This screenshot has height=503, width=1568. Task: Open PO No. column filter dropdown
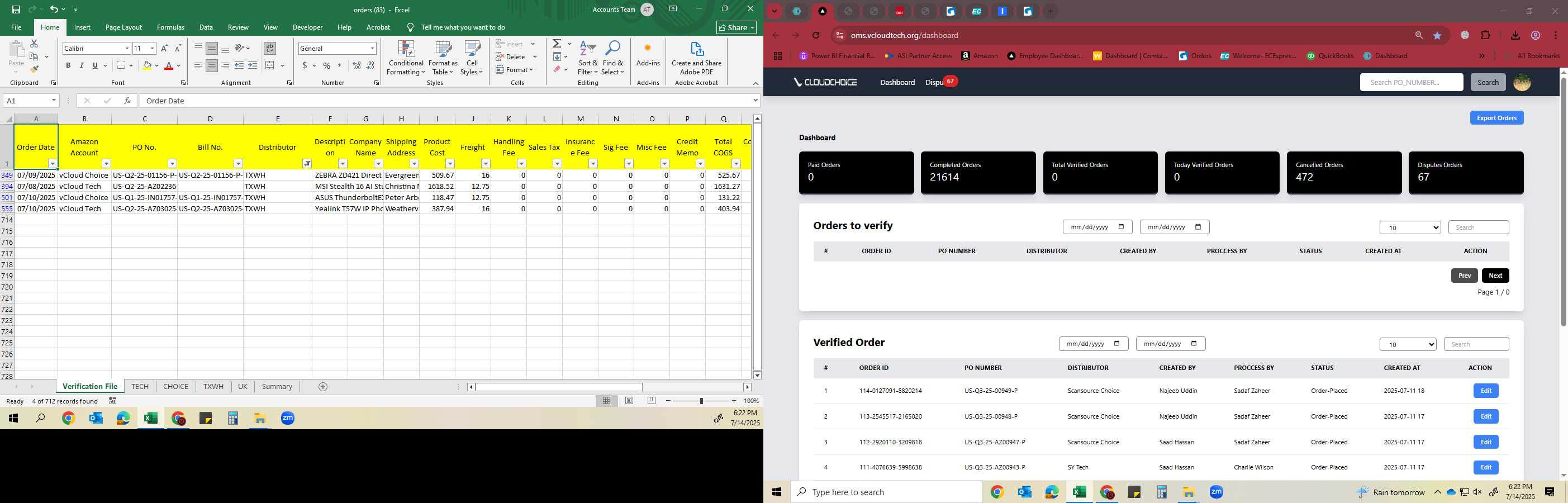pyautogui.click(x=172, y=164)
